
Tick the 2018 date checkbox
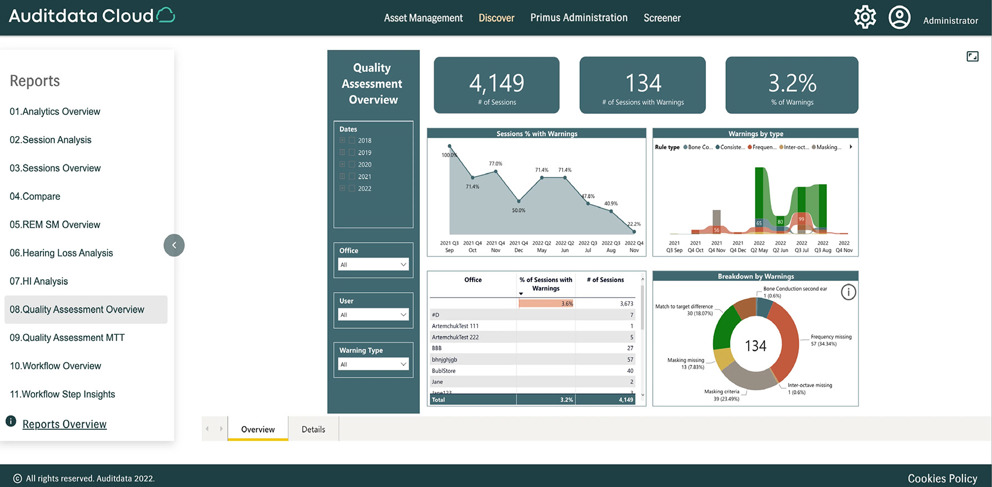[x=352, y=140]
